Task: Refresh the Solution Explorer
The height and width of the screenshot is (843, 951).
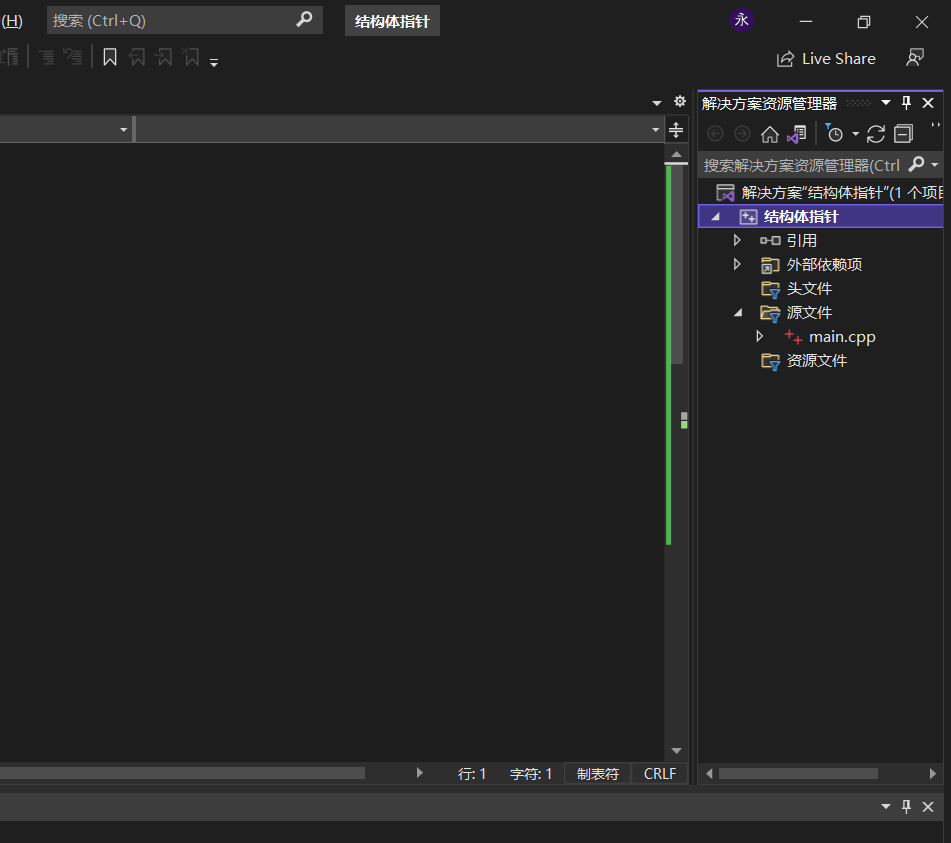Action: coord(875,134)
